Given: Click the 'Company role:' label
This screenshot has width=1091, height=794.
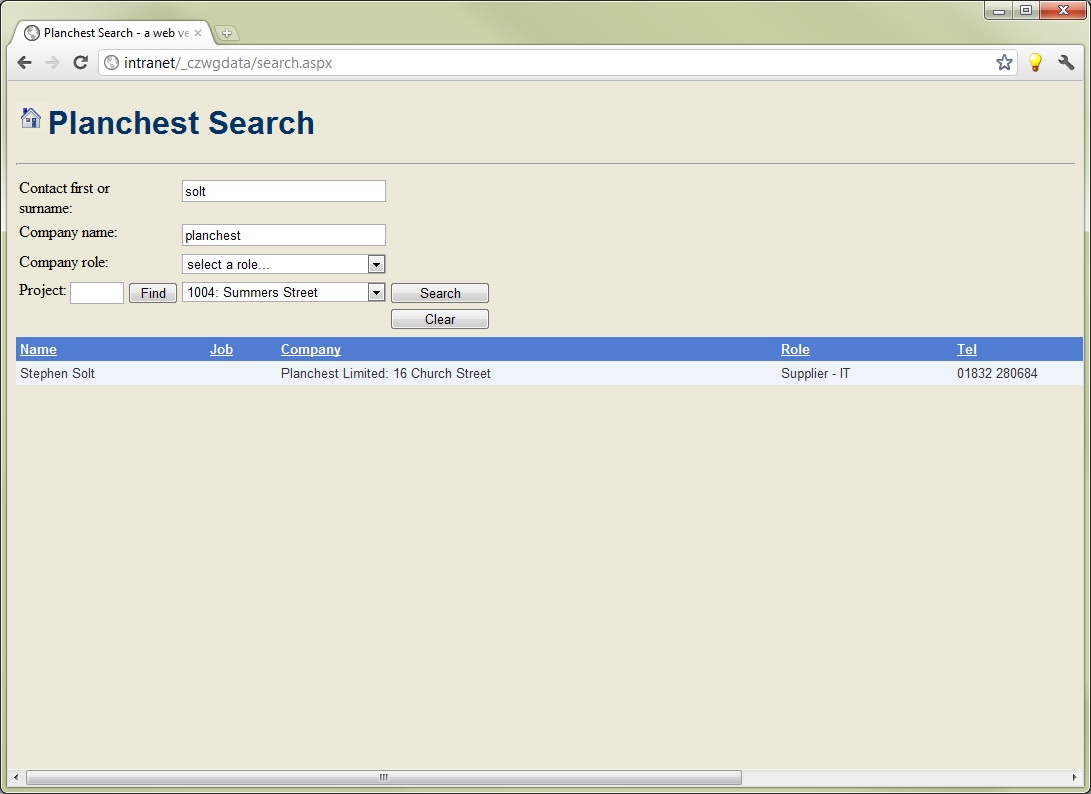Looking at the screenshot, I should (x=64, y=262).
